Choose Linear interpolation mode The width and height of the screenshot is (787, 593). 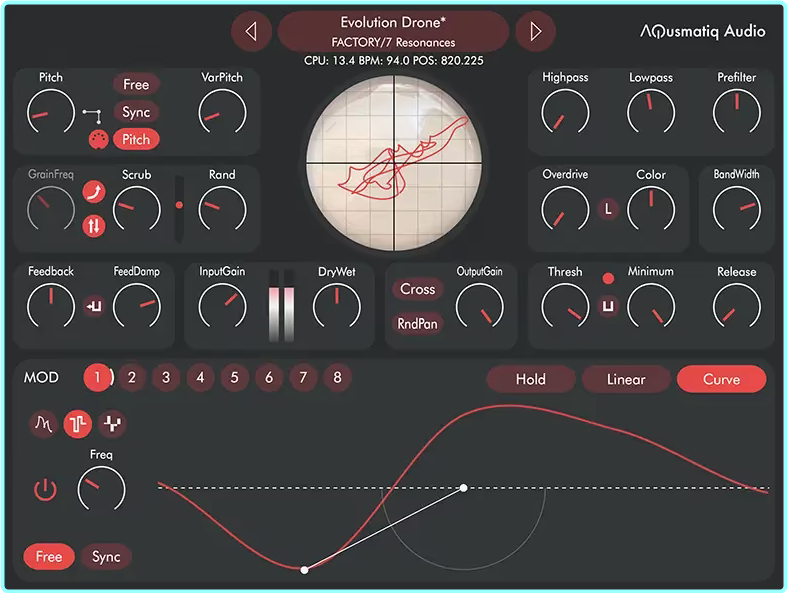[x=626, y=379]
